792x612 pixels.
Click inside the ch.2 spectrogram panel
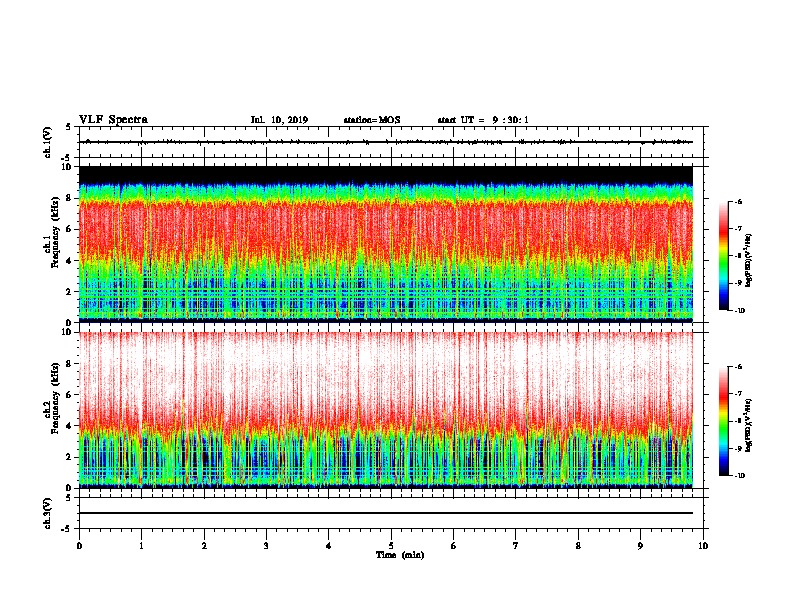click(x=386, y=410)
